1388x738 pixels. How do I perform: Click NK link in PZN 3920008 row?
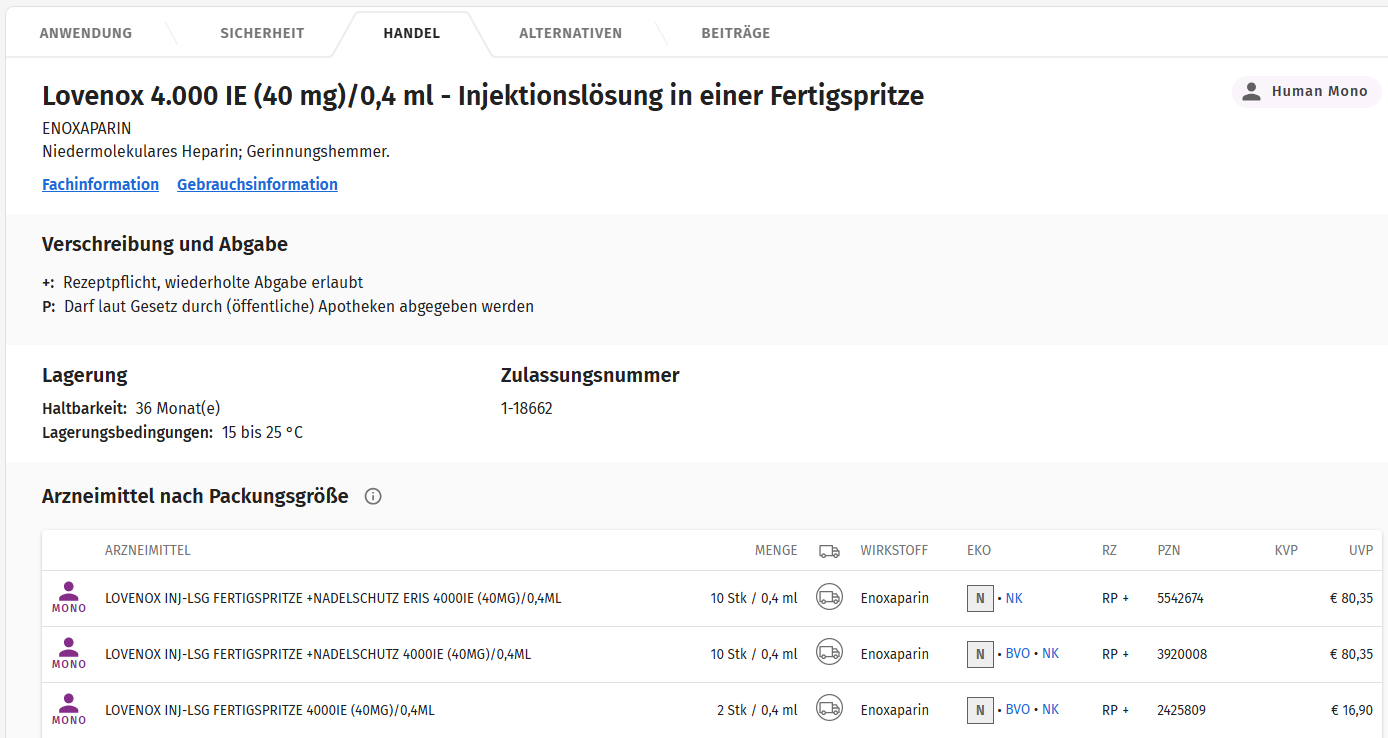point(1051,654)
